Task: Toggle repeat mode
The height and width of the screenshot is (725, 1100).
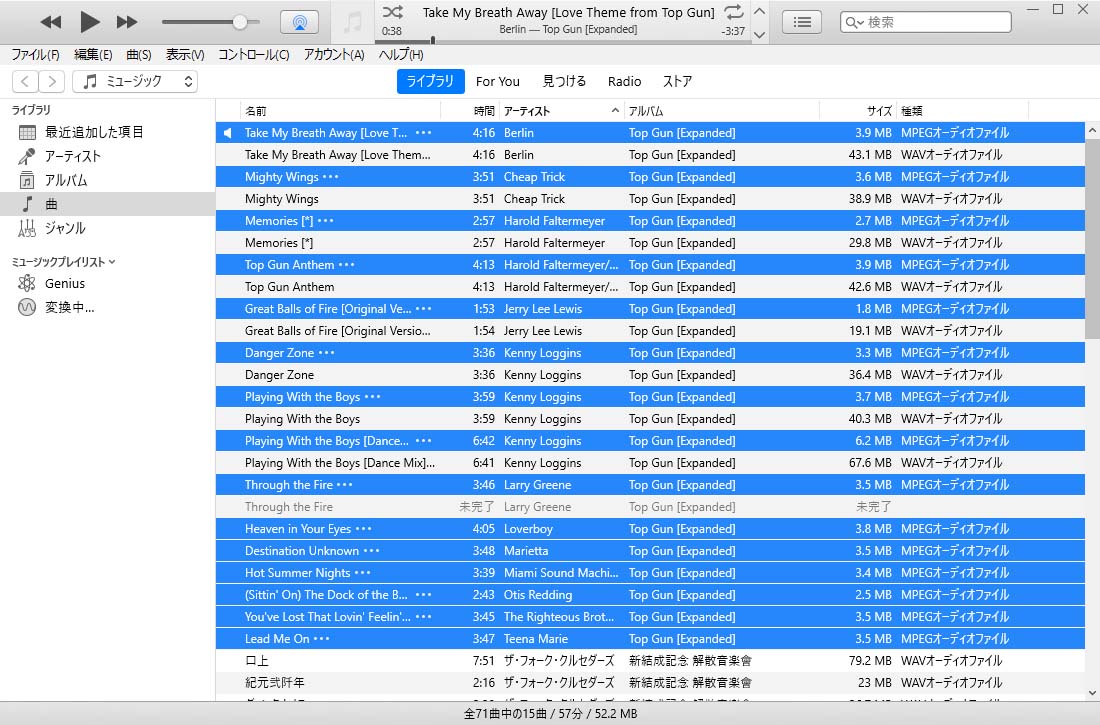Action: 734,12
